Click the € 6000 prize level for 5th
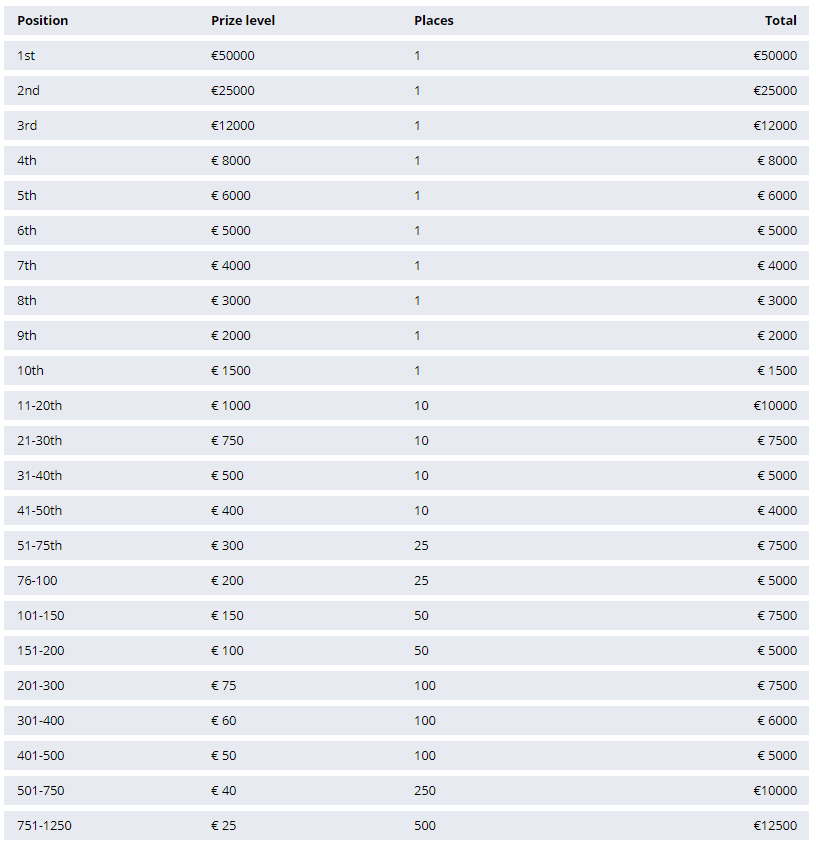This screenshot has height=847, width=816. [x=231, y=196]
